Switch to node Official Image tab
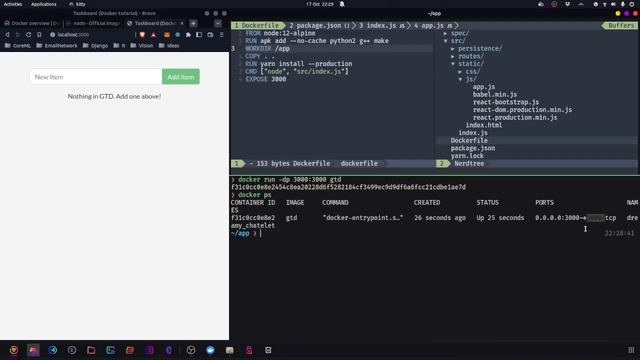The height and width of the screenshot is (360, 640). click(x=94, y=23)
